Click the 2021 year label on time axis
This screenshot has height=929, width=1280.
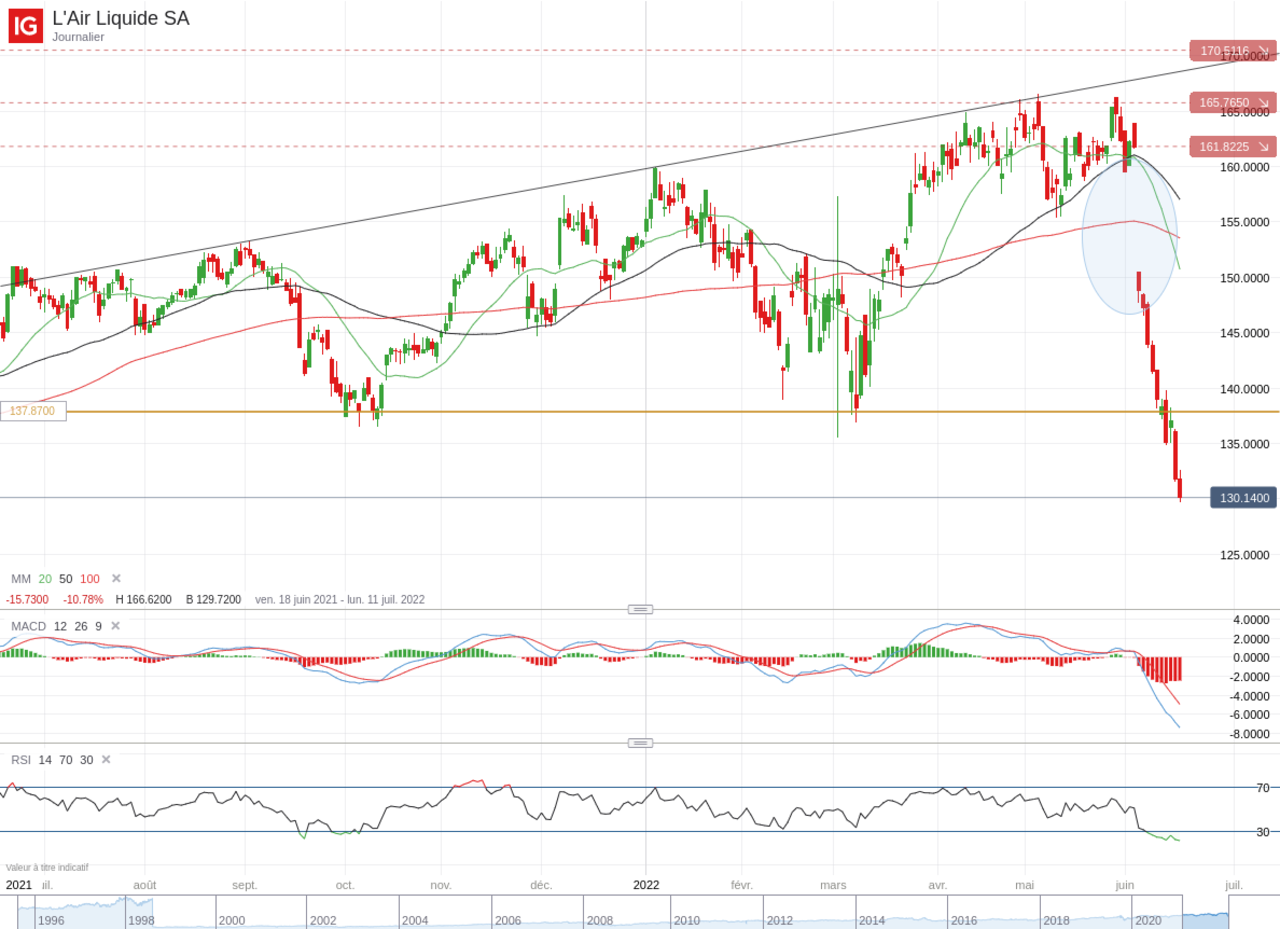19,885
